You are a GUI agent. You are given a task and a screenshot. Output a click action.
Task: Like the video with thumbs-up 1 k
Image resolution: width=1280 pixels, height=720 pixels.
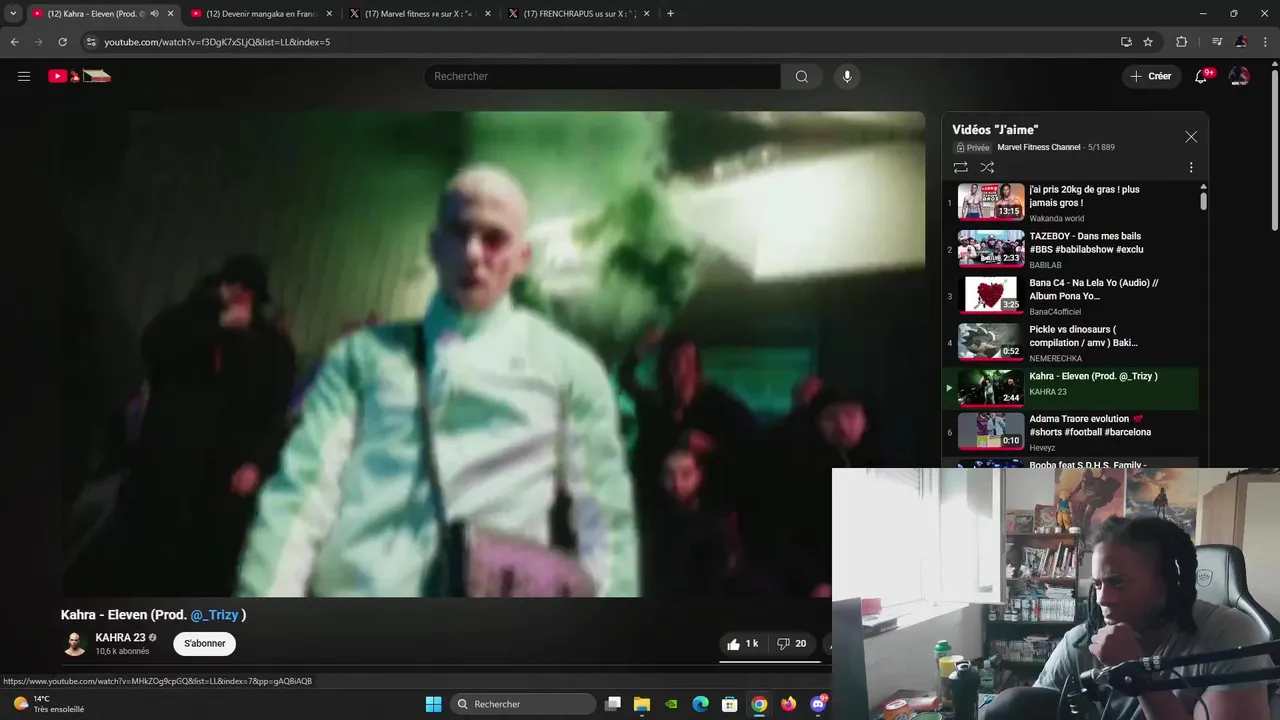pyautogui.click(x=743, y=644)
